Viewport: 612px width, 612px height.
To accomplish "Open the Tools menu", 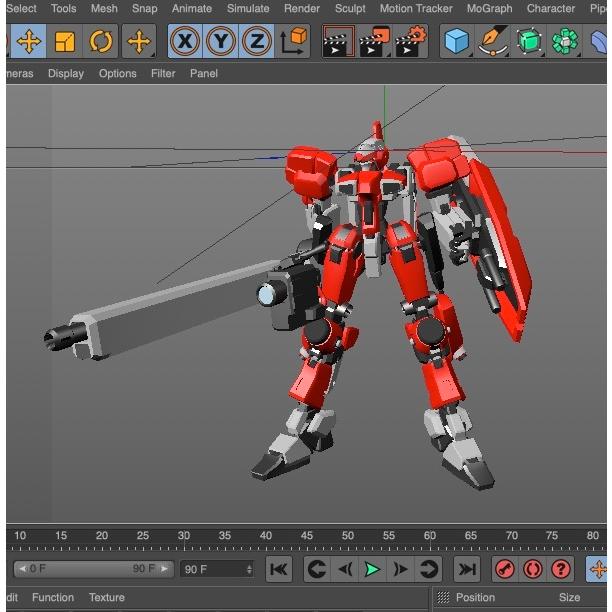I will click(x=63, y=8).
